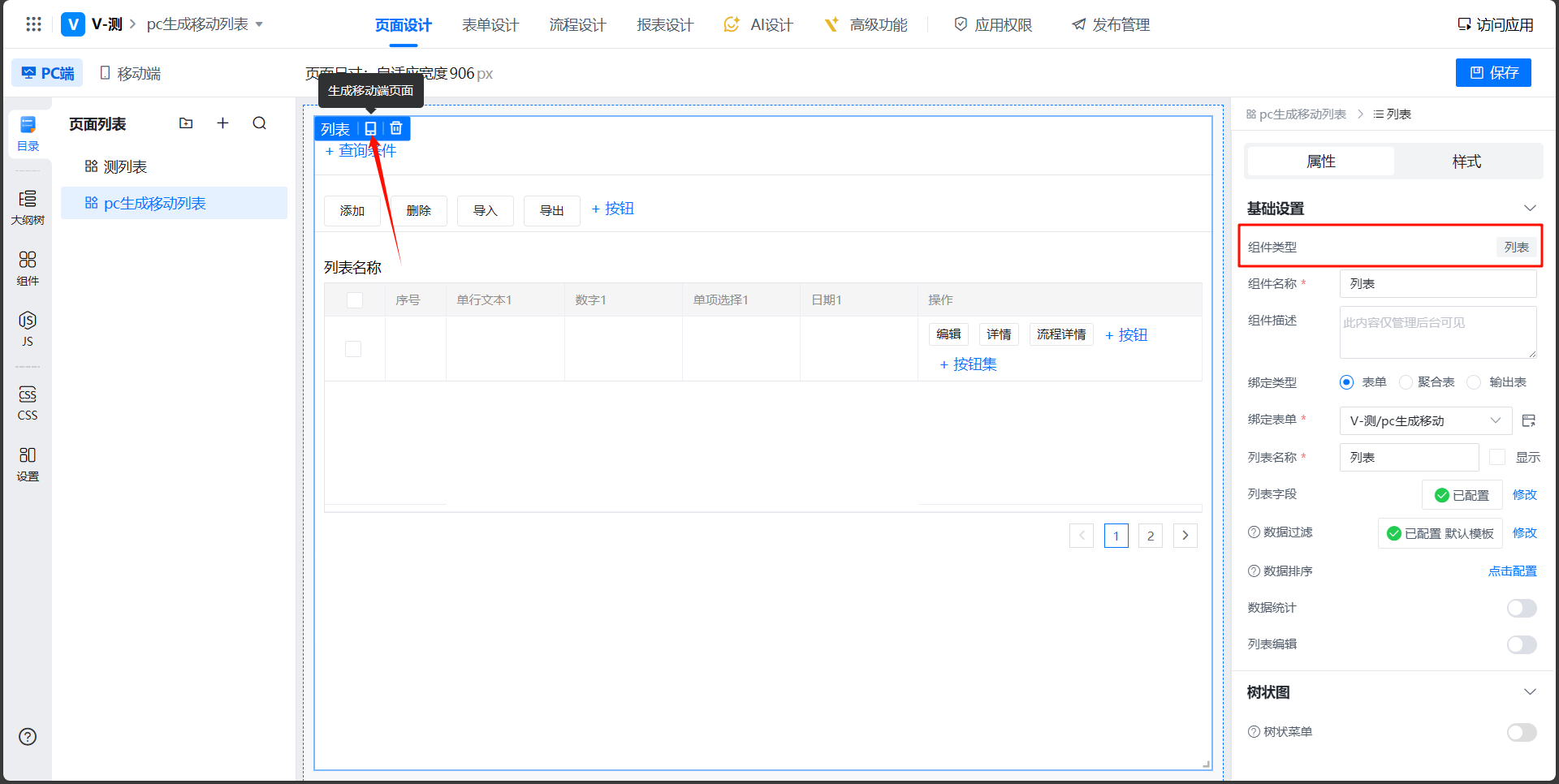Click 点击配置 link for data sorting
This screenshot has width=1559, height=784.
(1512, 571)
